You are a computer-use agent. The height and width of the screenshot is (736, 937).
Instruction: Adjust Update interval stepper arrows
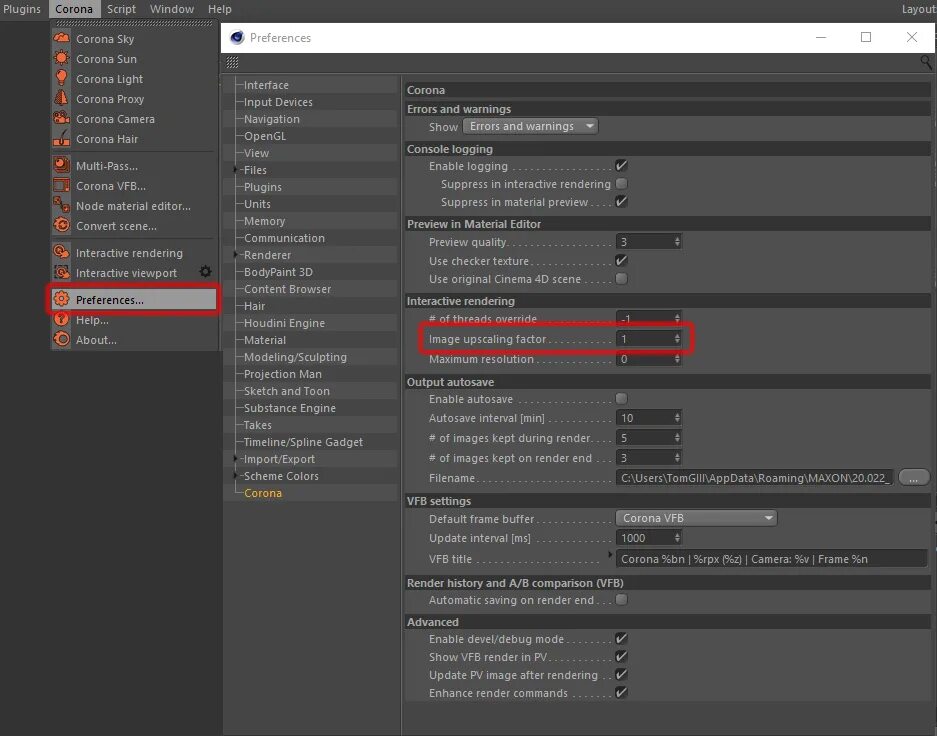click(x=677, y=538)
